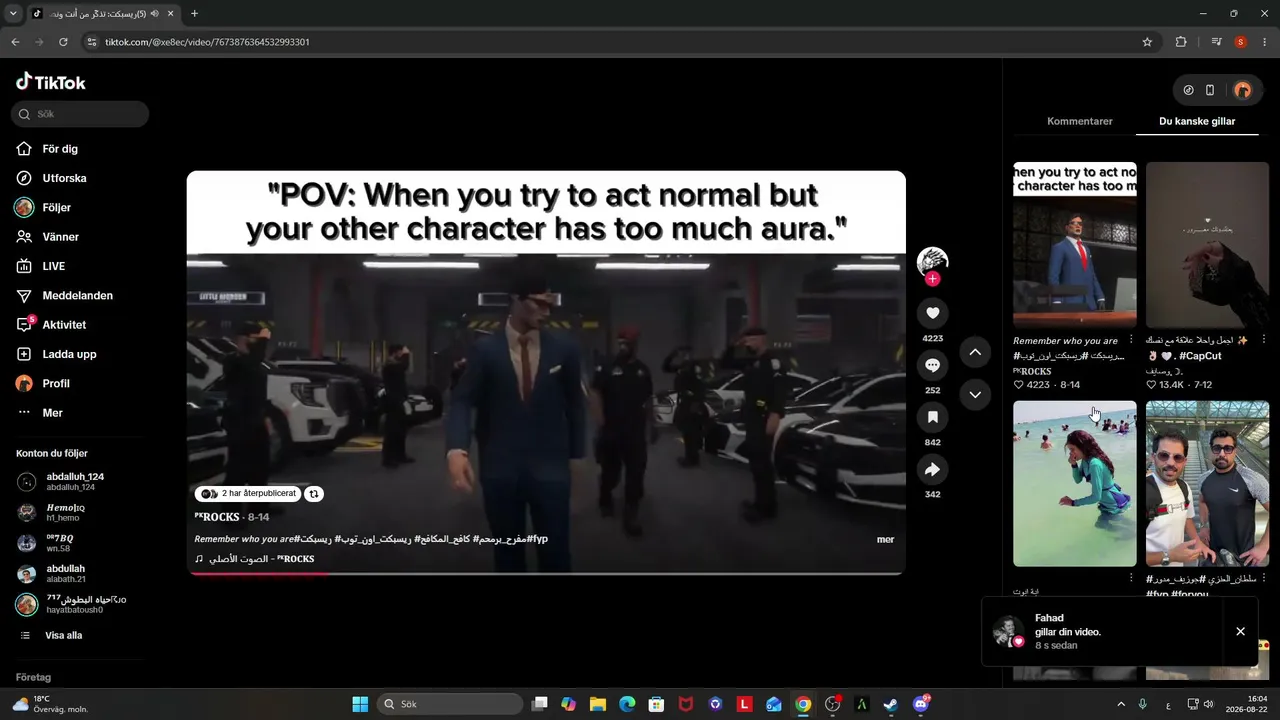Go to För dig feed
Screen dimensions: 1280x720
point(60,149)
